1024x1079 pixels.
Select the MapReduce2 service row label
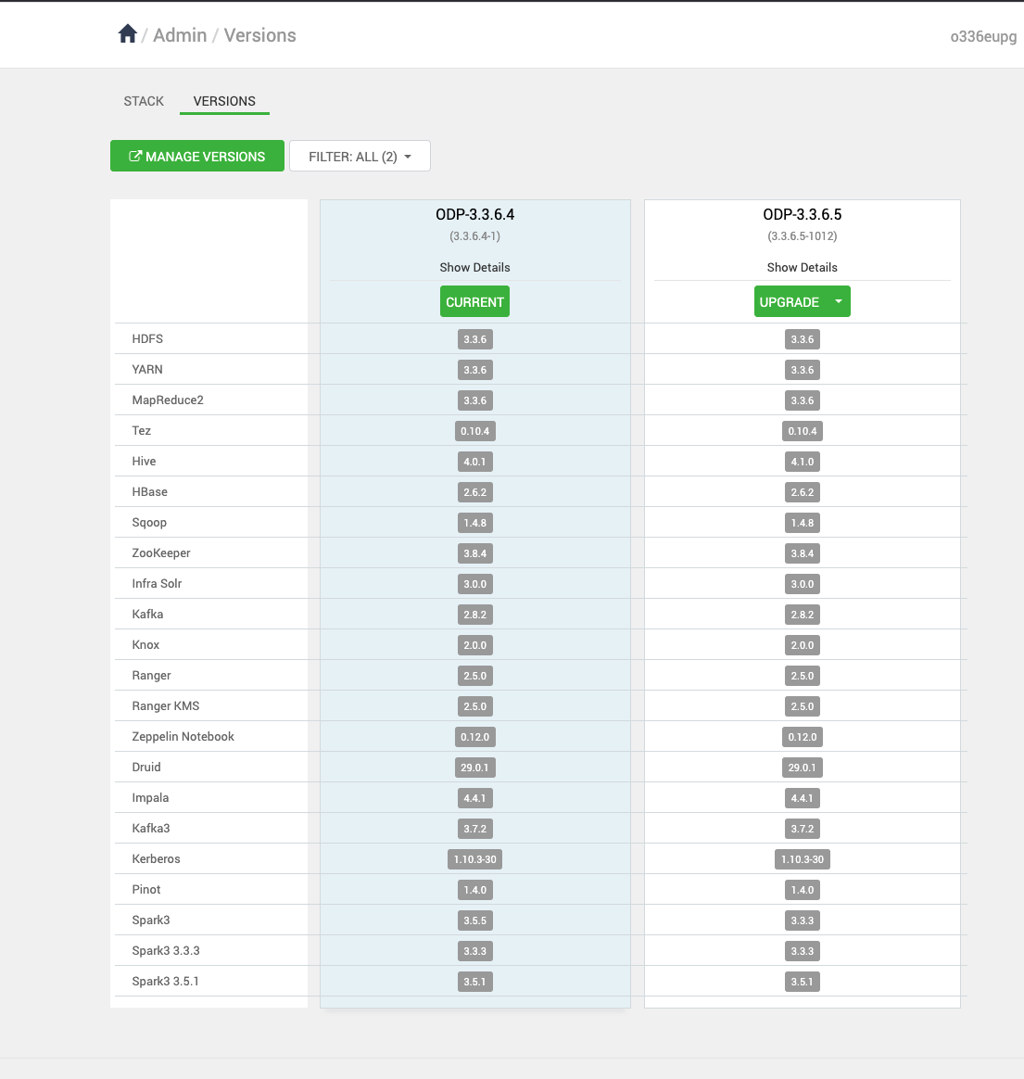(168, 400)
